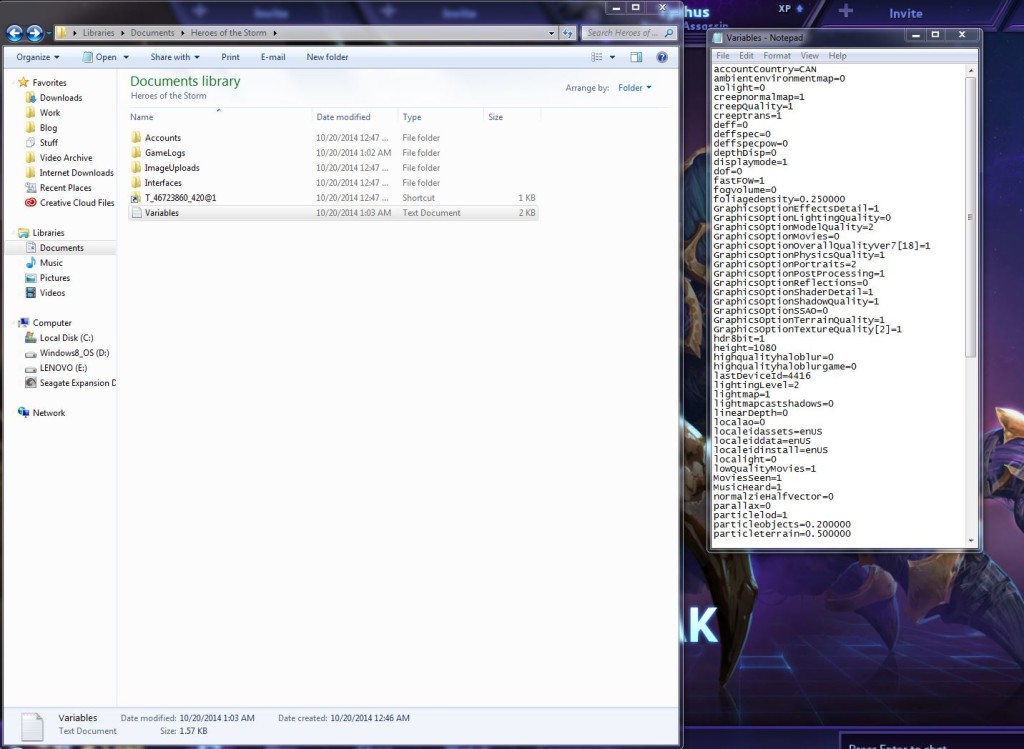Select Documents under Libraries
The image size is (1024, 749).
[x=61, y=247]
